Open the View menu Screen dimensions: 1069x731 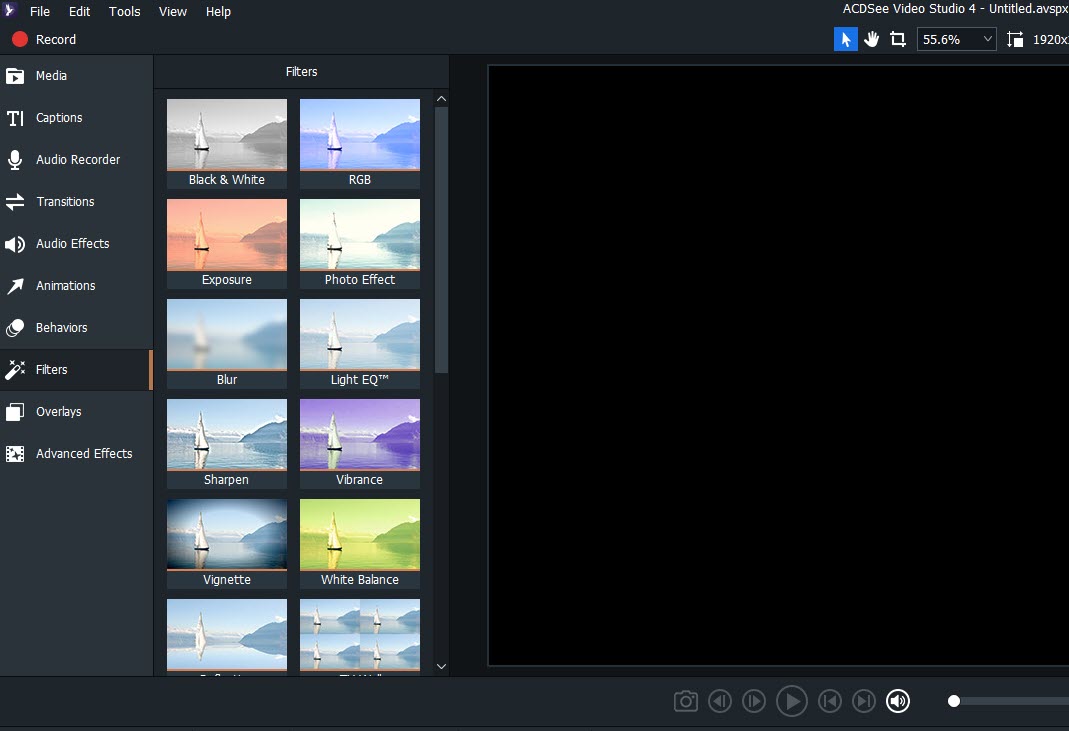[172, 11]
